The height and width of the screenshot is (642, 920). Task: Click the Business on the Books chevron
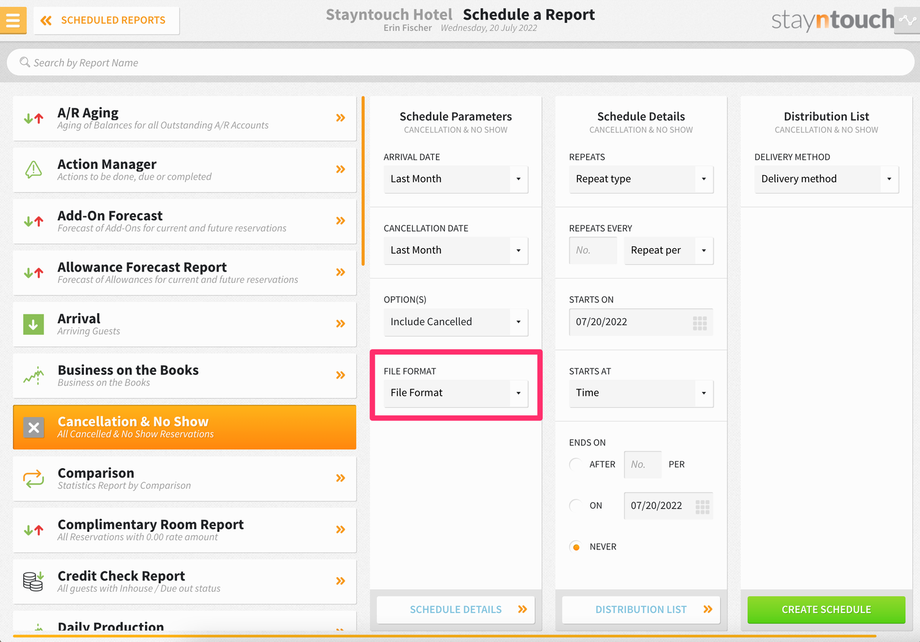click(340, 376)
